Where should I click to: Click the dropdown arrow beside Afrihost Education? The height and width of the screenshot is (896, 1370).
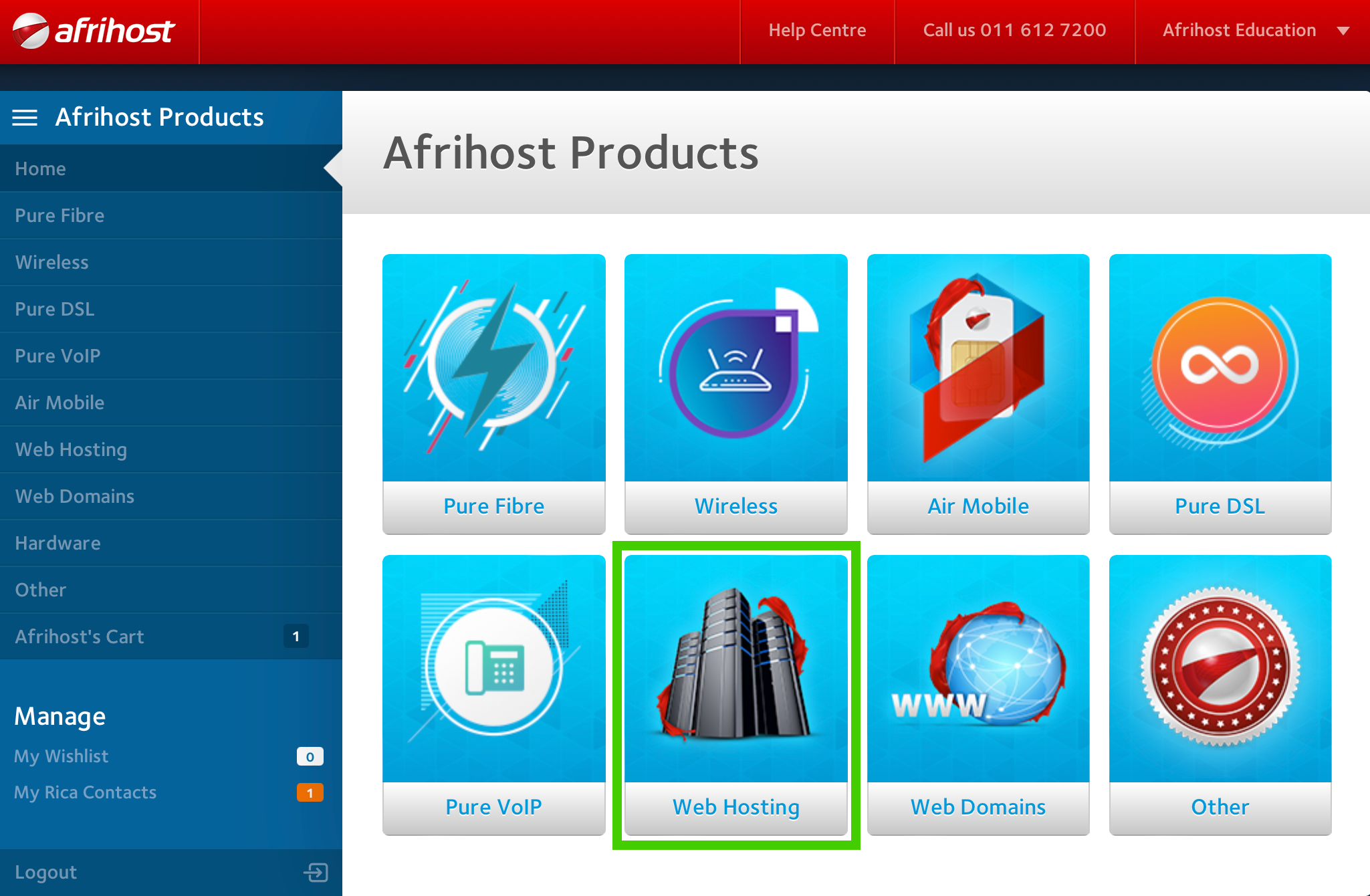[1343, 31]
